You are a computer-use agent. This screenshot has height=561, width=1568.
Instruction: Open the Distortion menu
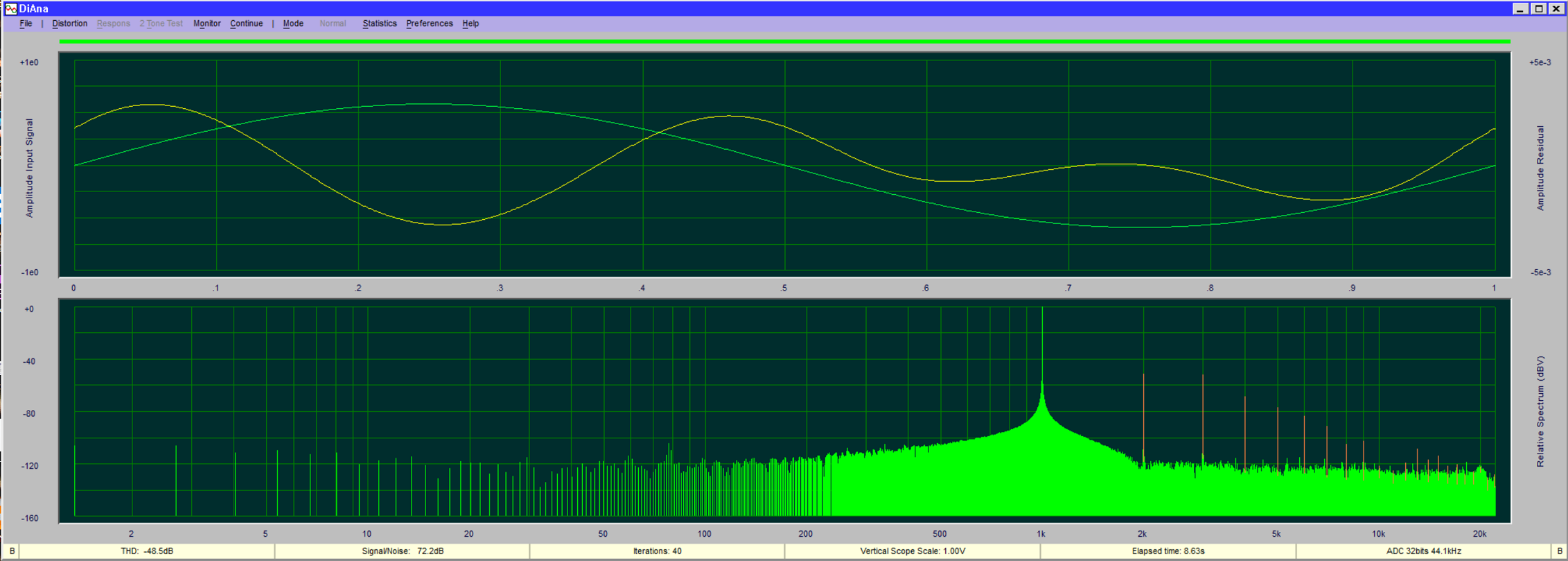[70, 24]
